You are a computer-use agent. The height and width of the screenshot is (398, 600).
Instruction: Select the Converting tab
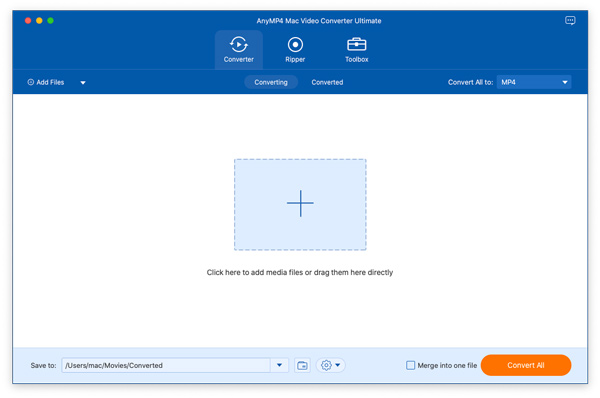(x=271, y=82)
